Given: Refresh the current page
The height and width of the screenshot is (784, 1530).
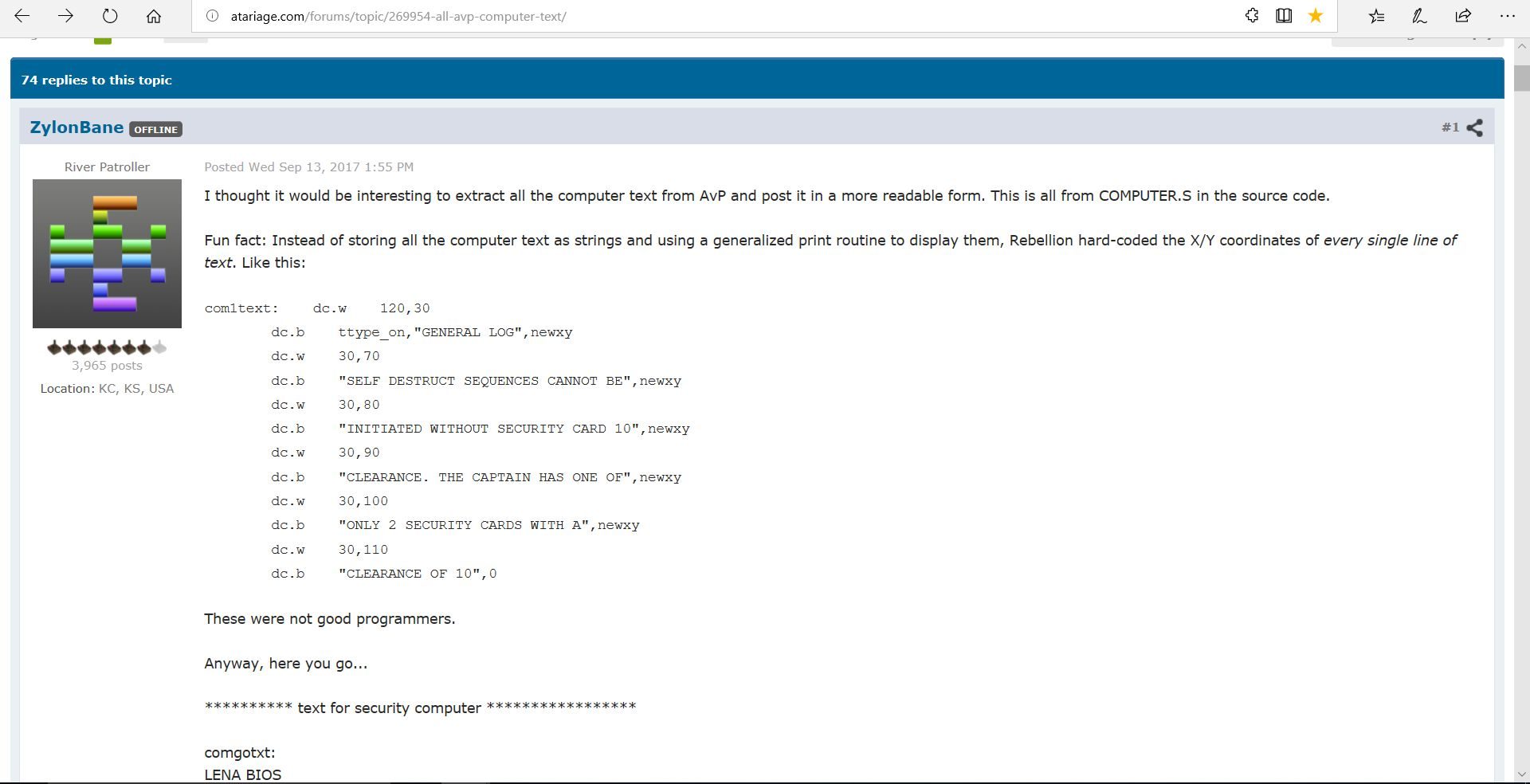Looking at the screenshot, I should point(110,16).
